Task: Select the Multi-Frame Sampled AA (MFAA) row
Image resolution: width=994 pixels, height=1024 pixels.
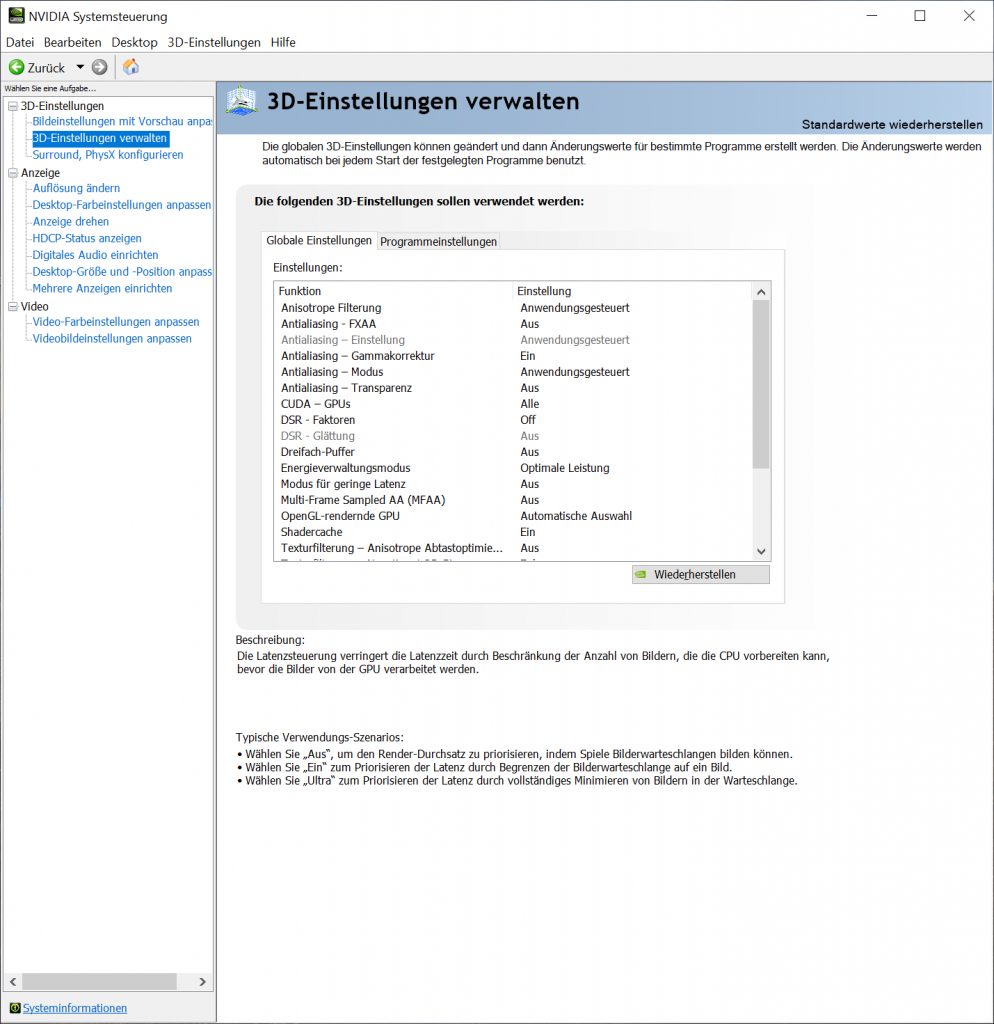Action: pos(513,500)
